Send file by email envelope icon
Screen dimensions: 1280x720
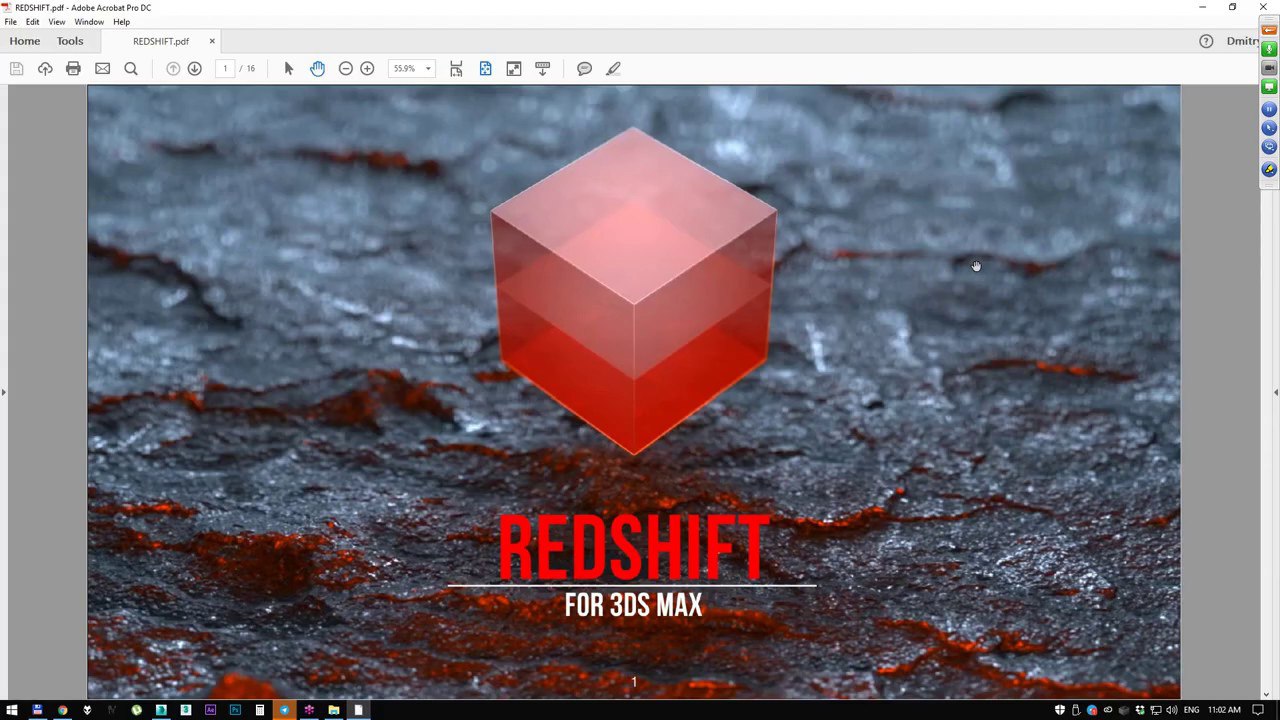click(102, 68)
